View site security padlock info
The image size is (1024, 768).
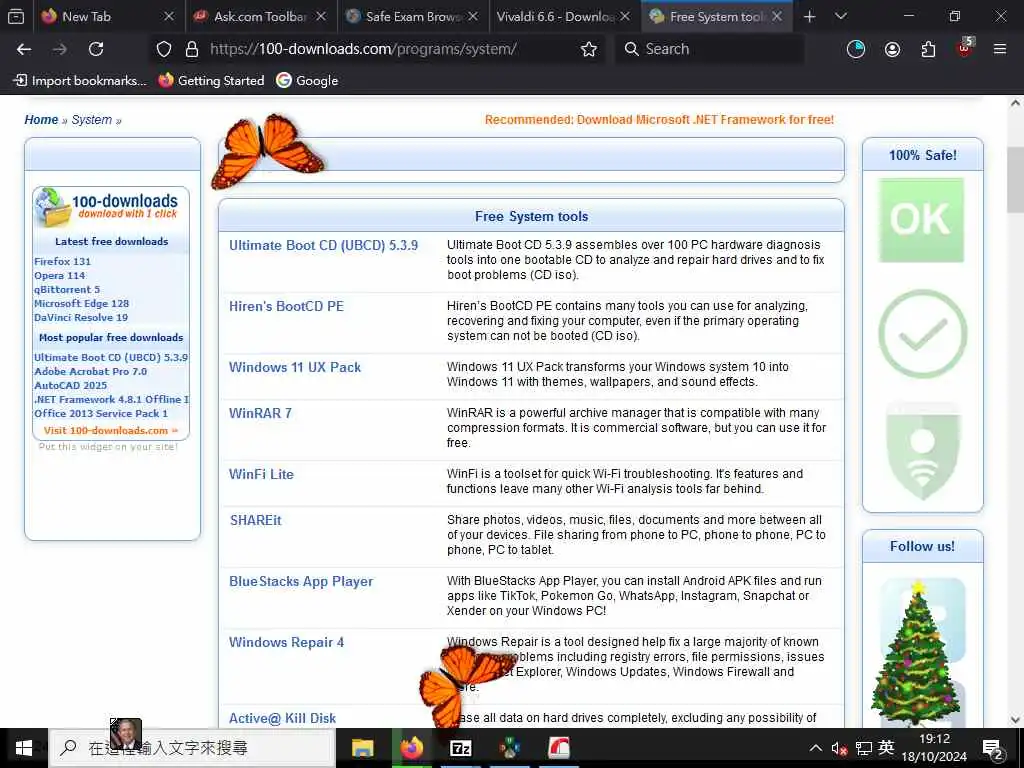pos(191,49)
